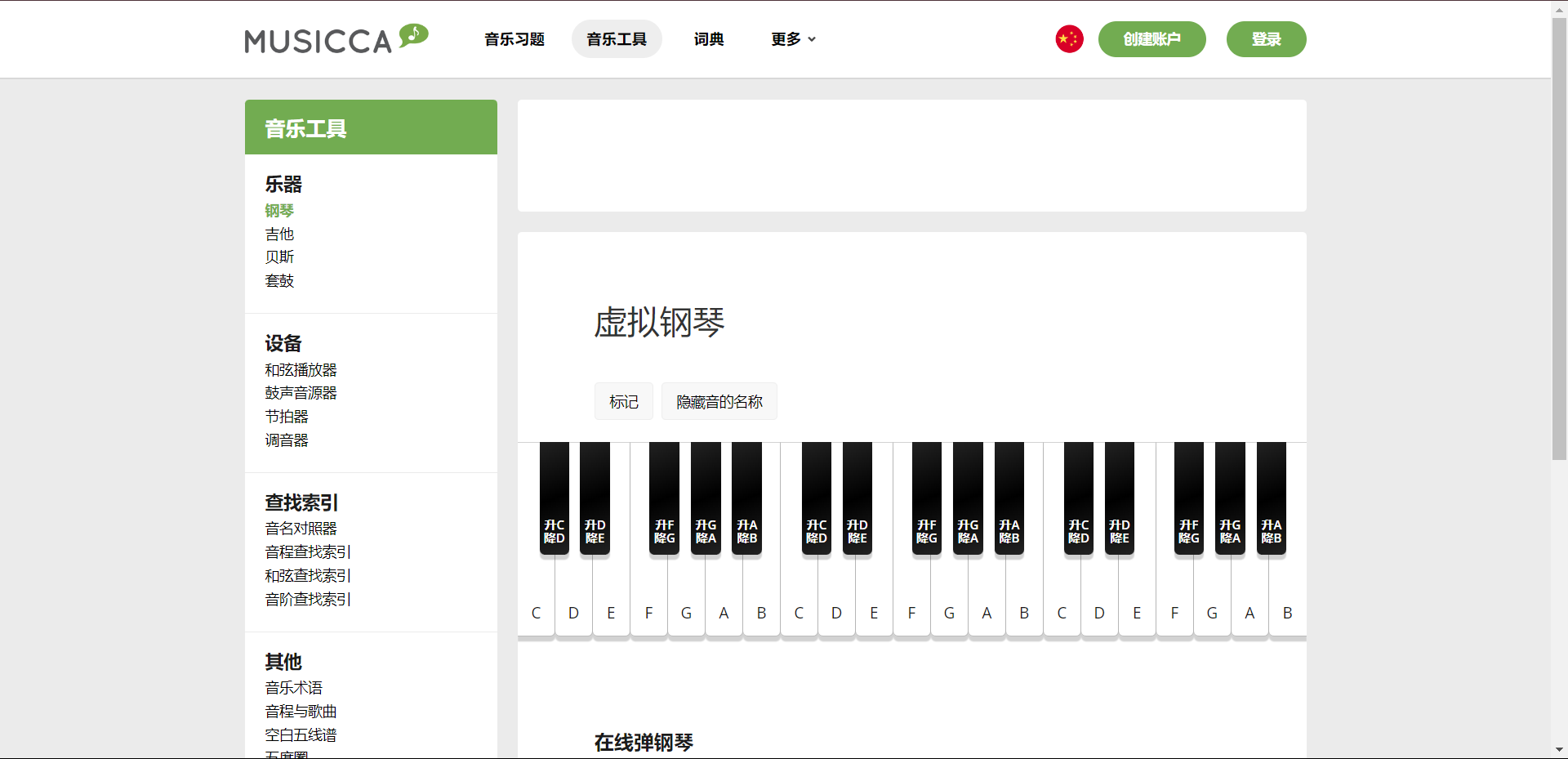
Task: Toggle the 标记 mode button
Action: 624,402
